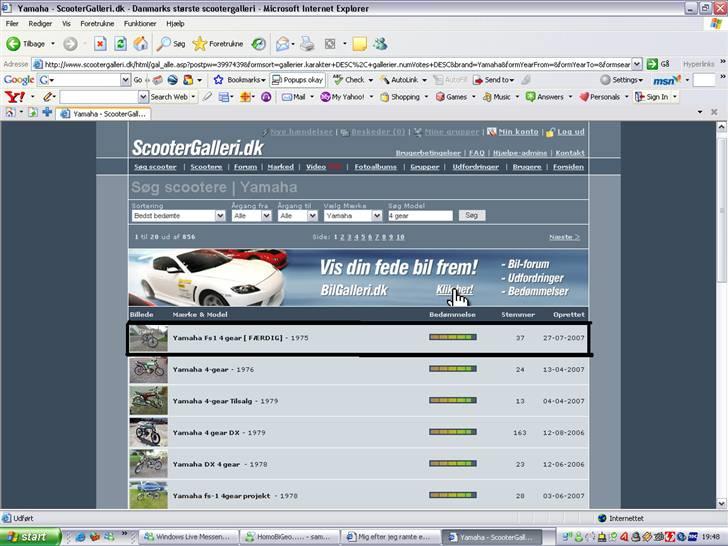Go to the Forum nav link
This screenshot has width=728, height=546.
[x=245, y=167]
